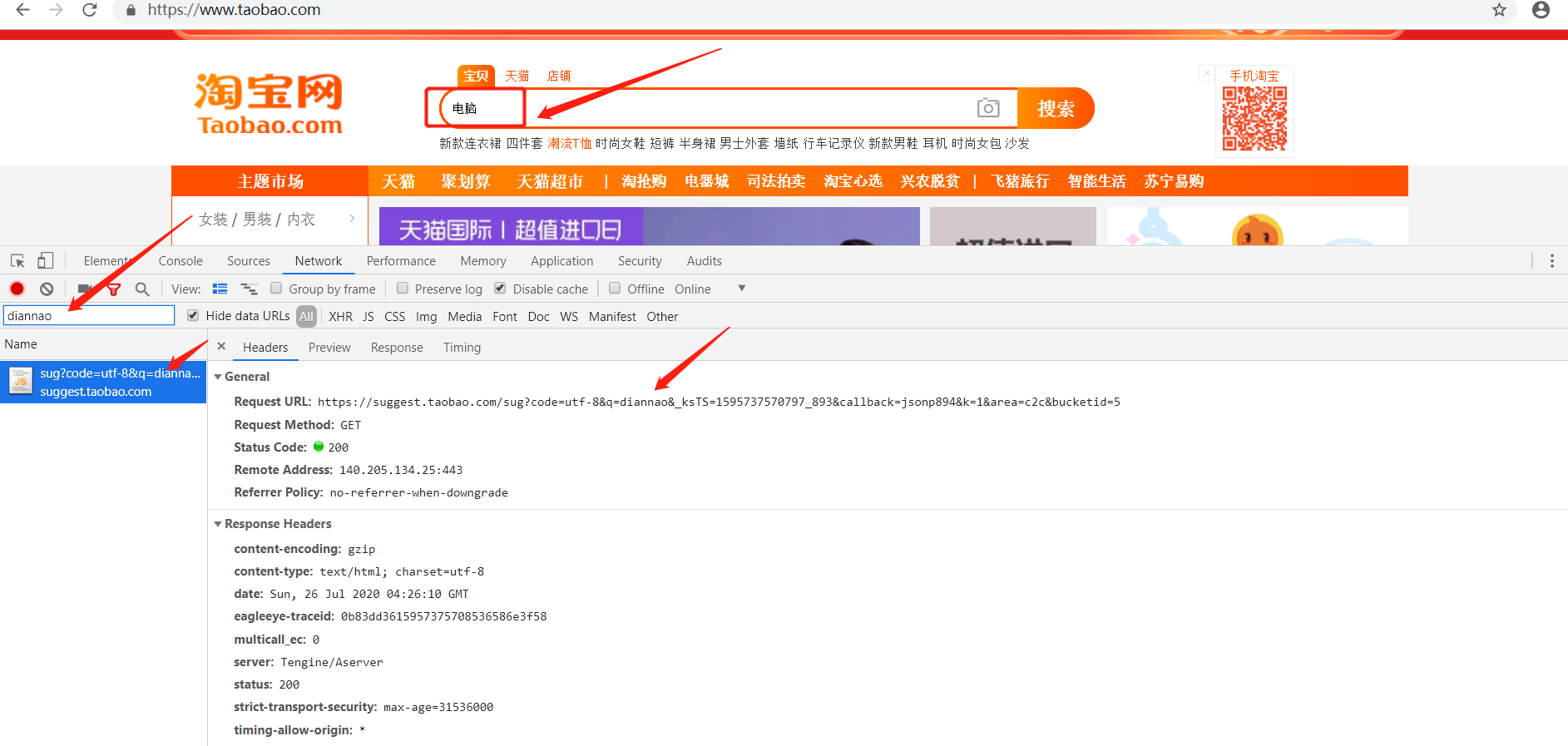Filter requests by Doc
This screenshot has height=746, width=1568.
pos(539,317)
